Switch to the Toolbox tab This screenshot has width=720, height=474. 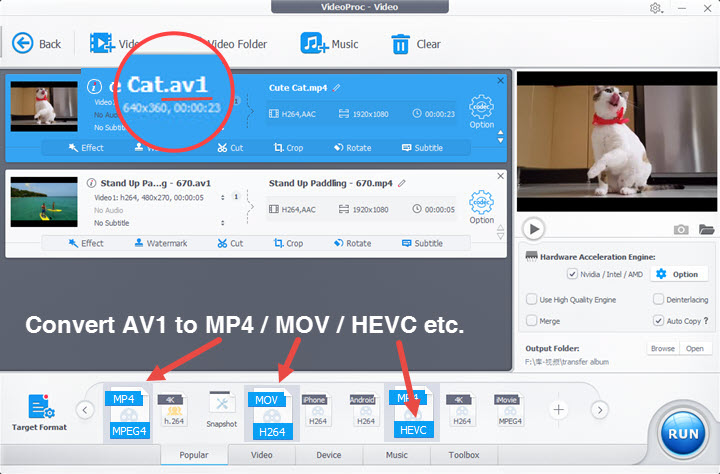tap(464, 455)
